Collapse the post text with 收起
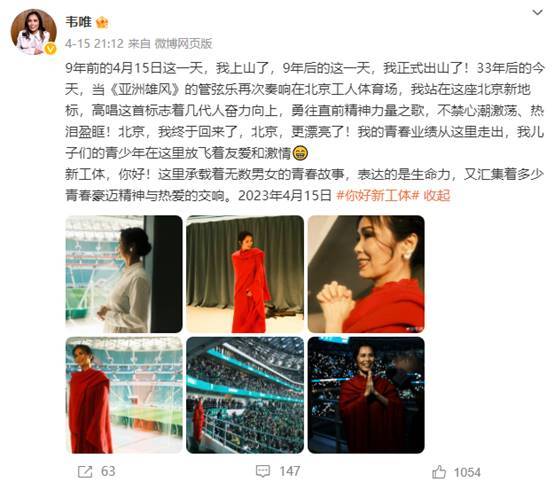The image size is (554, 482). pyautogui.click(x=437, y=195)
